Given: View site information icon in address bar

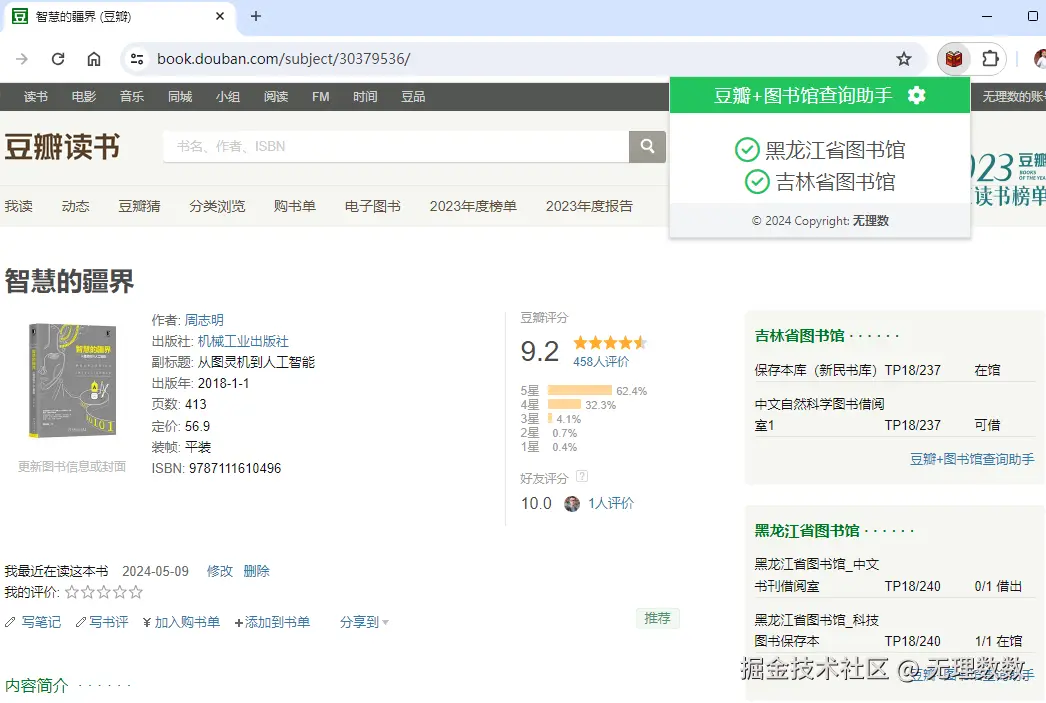Looking at the screenshot, I should pyautogui.click(x=137, y=59).
